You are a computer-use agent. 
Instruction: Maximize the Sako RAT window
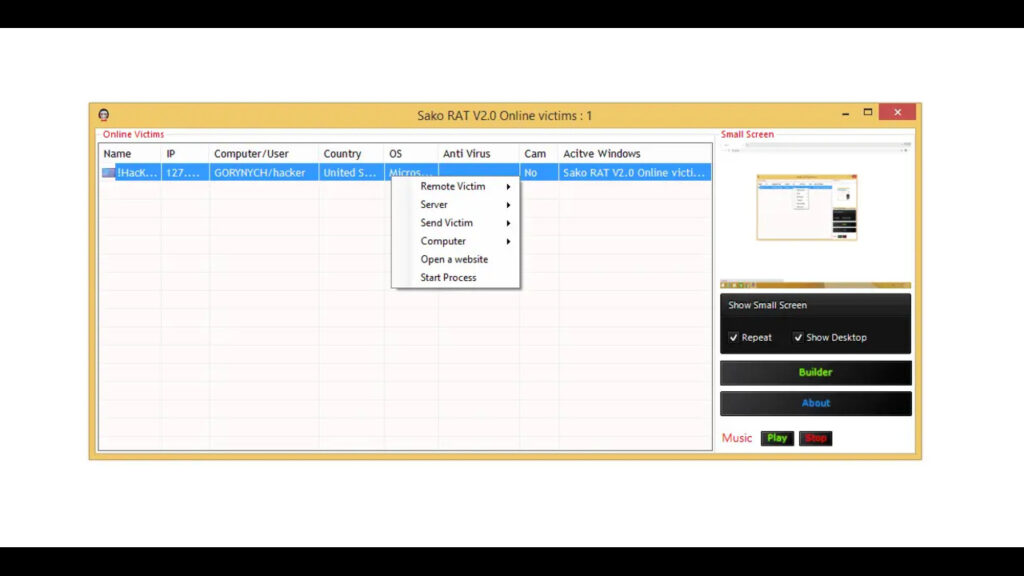coord(868,112)
